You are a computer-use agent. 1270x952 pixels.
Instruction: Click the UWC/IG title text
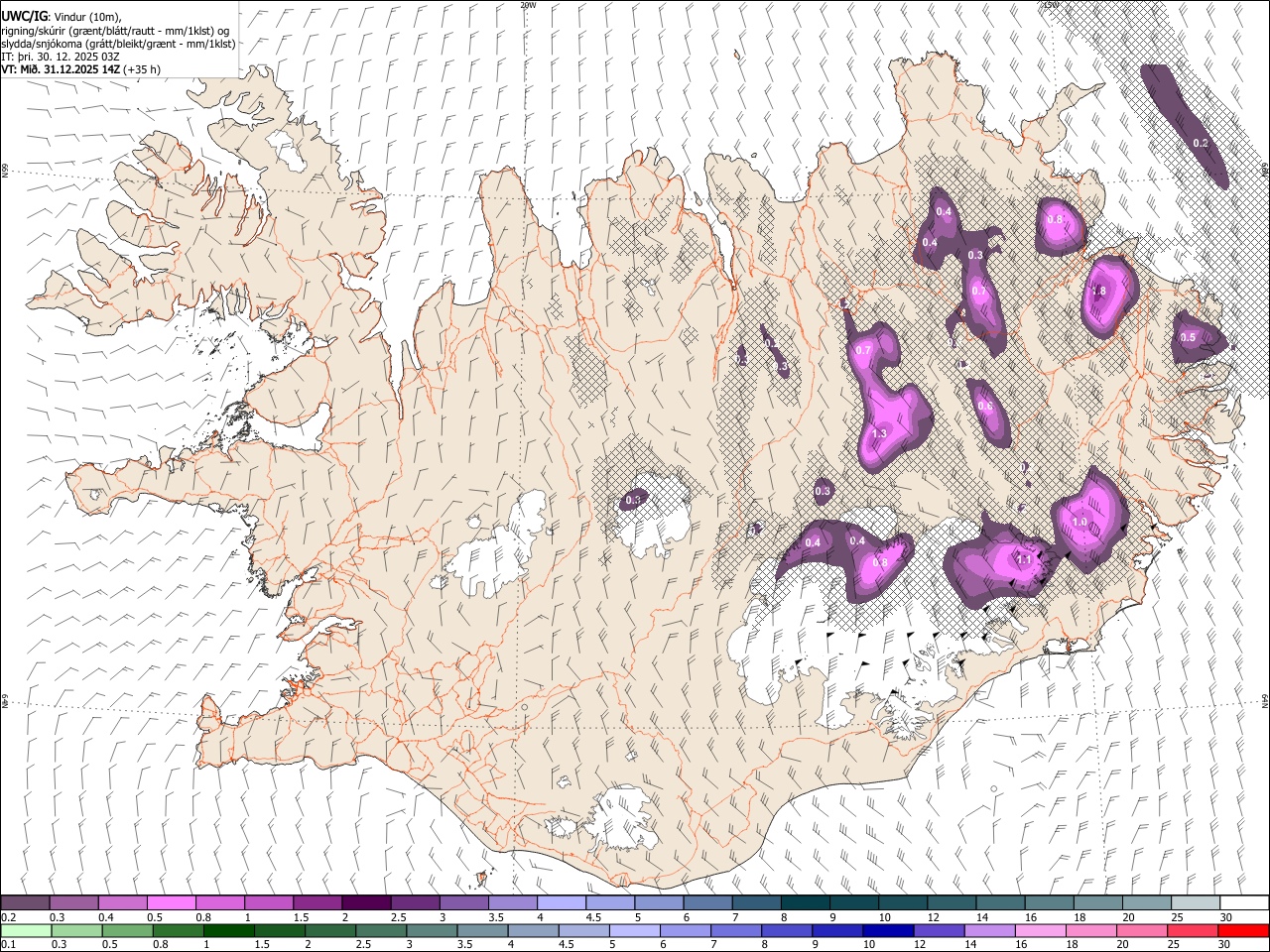tap(24, 17)
